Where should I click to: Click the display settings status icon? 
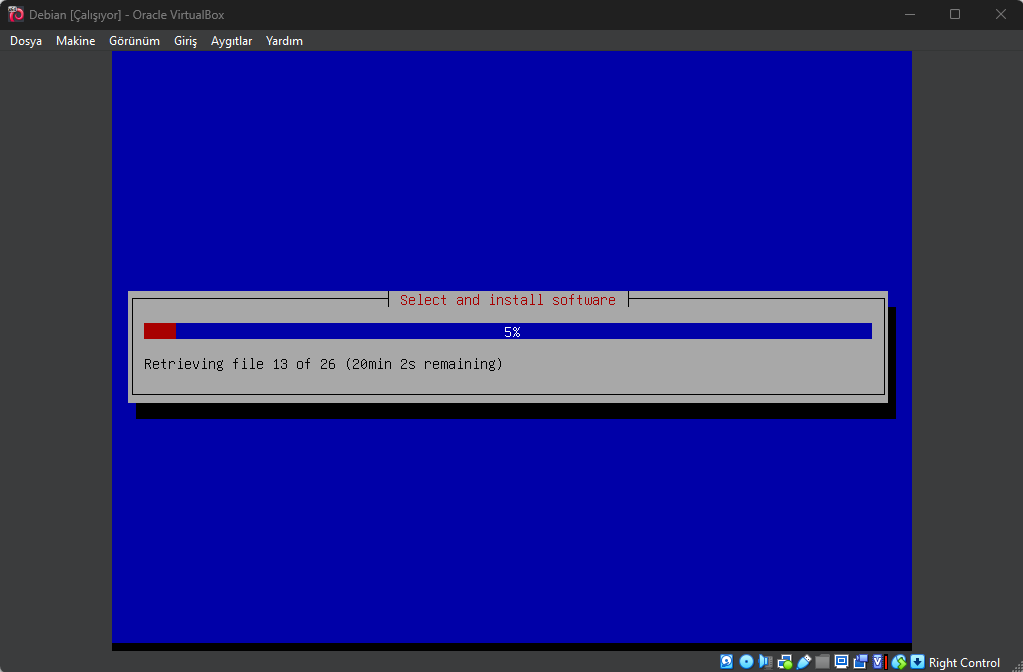coord(841,662)
